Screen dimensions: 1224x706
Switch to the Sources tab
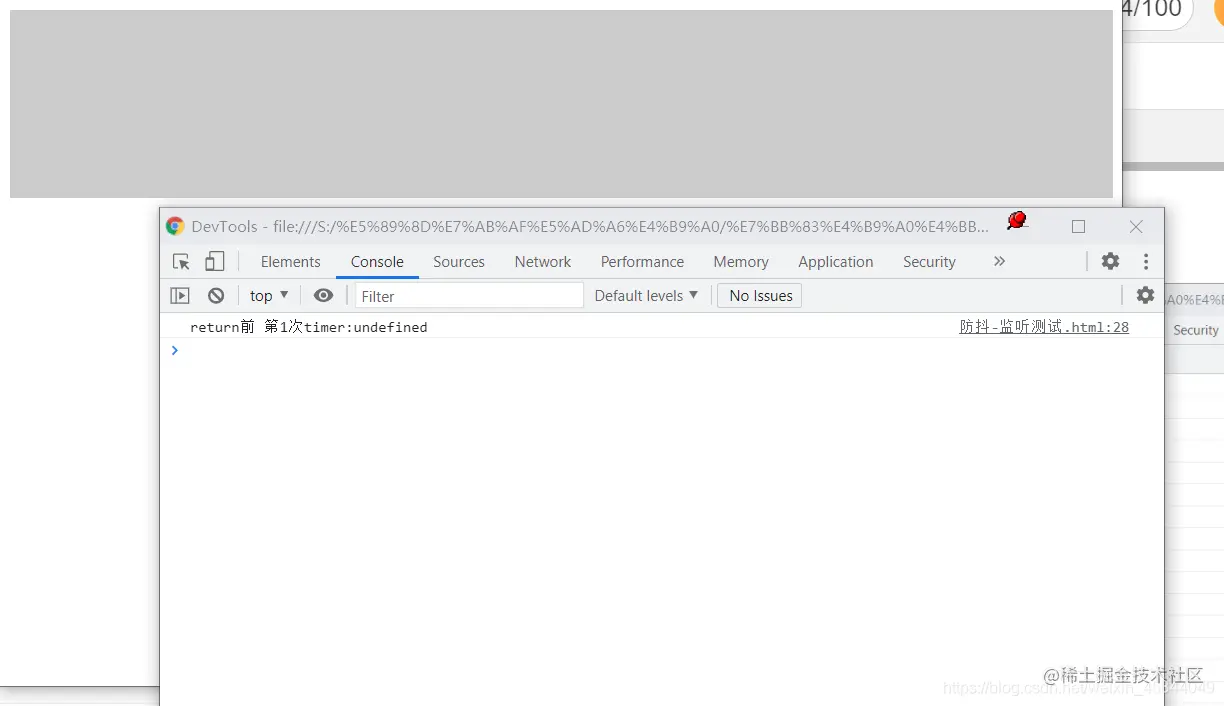459,262
